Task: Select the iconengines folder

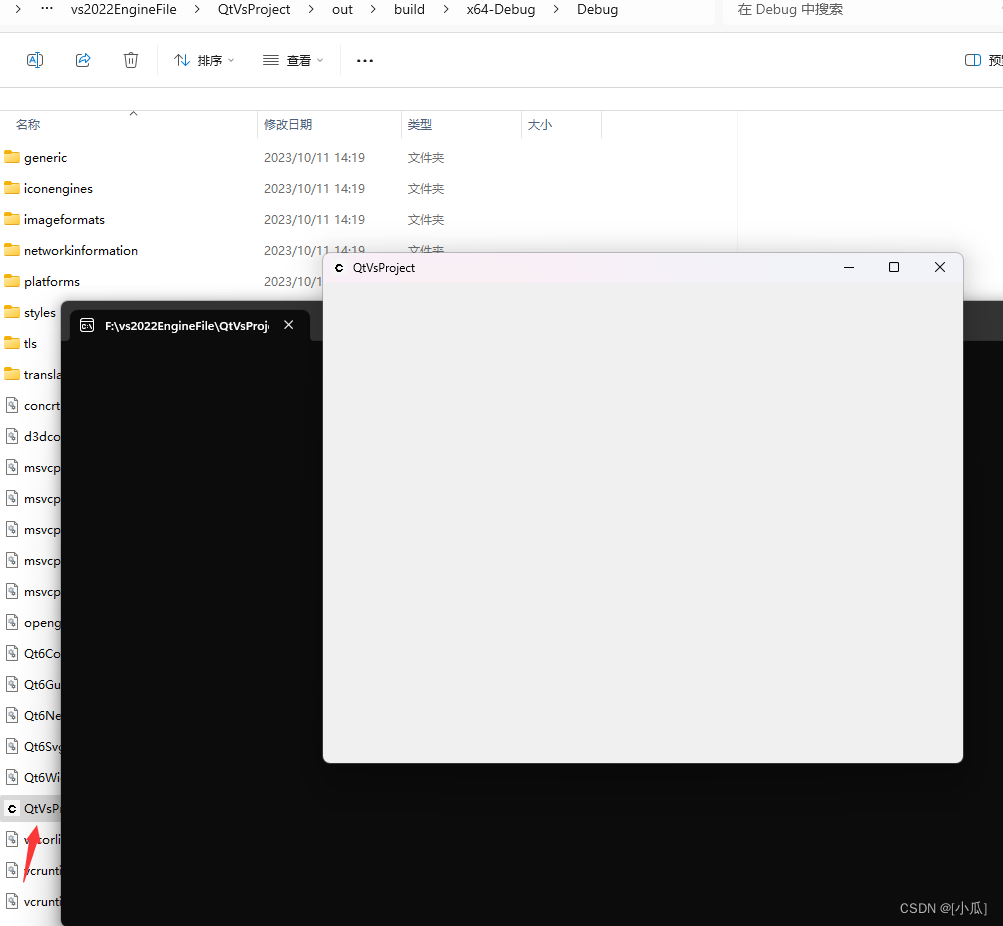Action: click(58, 189)
